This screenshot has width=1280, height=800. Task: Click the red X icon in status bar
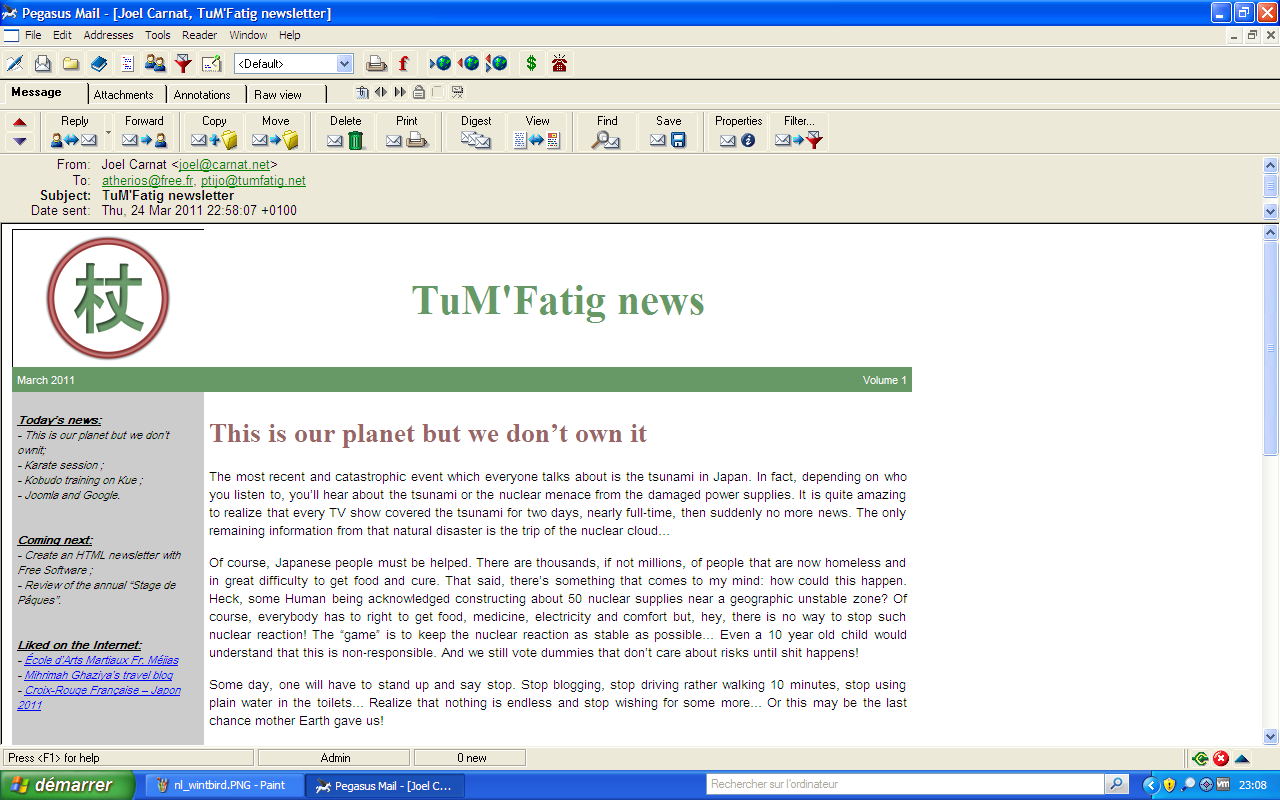[1221, 758]
